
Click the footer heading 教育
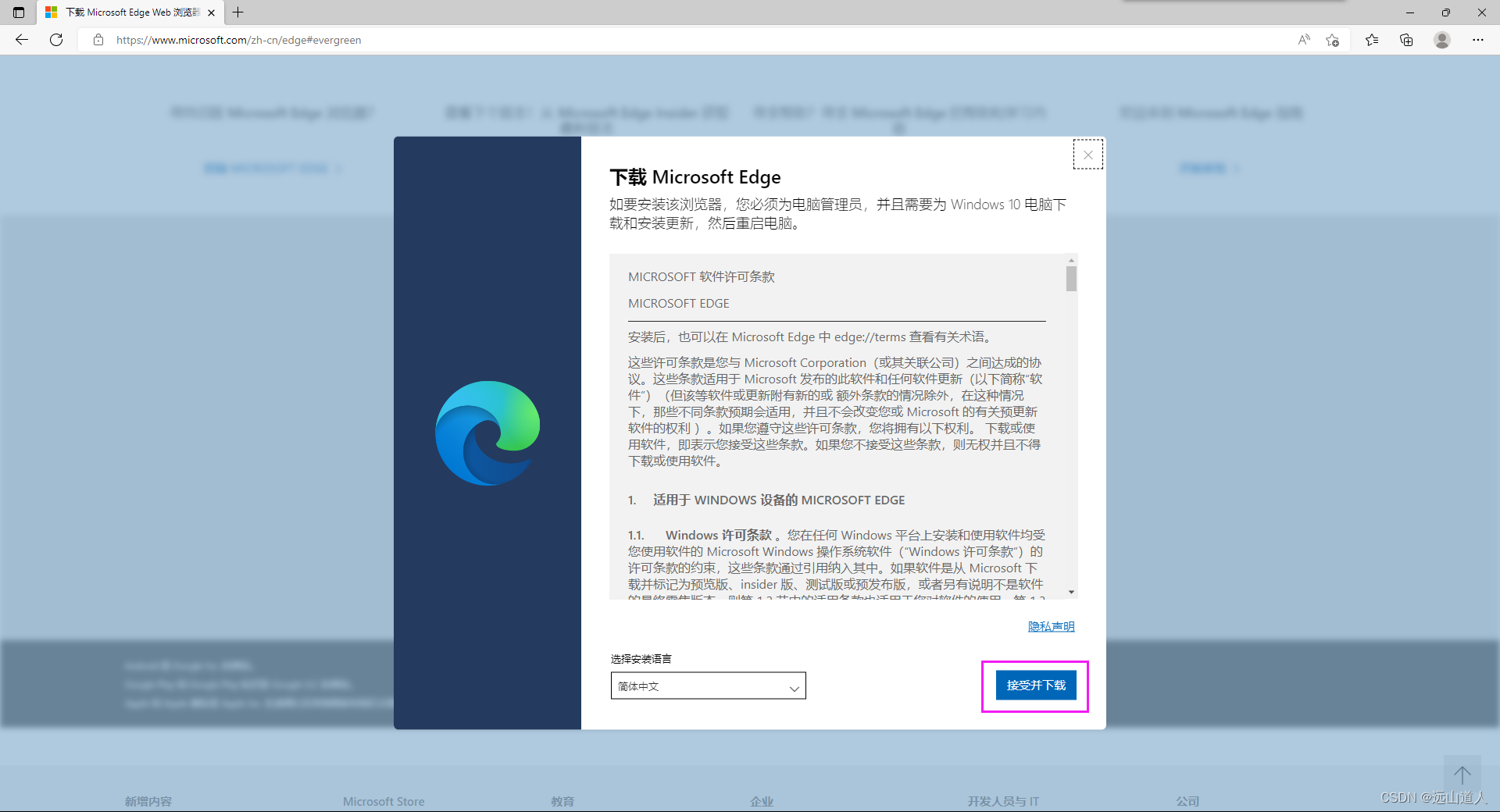point(562,801)
